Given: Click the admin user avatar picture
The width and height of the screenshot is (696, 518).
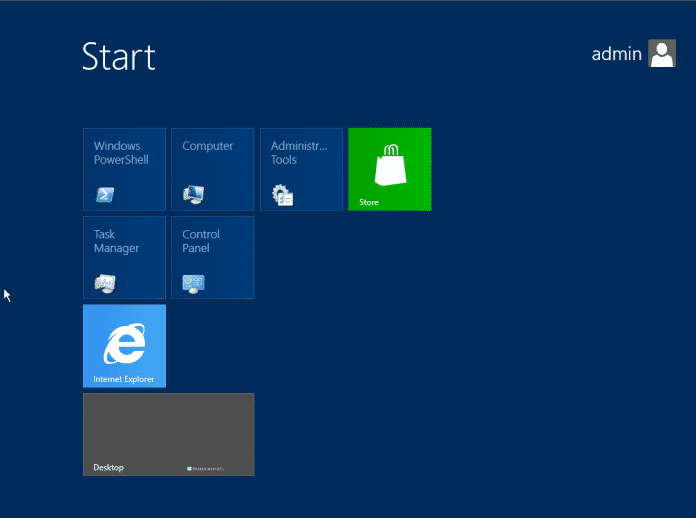Looking at the screenshot, I should pos(662,54).
